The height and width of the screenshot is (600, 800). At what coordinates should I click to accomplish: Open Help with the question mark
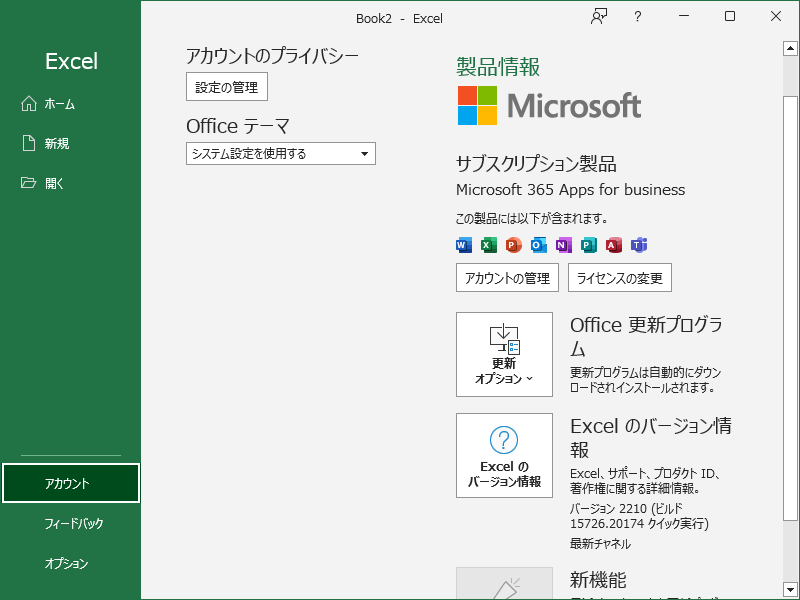coord(637,17)
